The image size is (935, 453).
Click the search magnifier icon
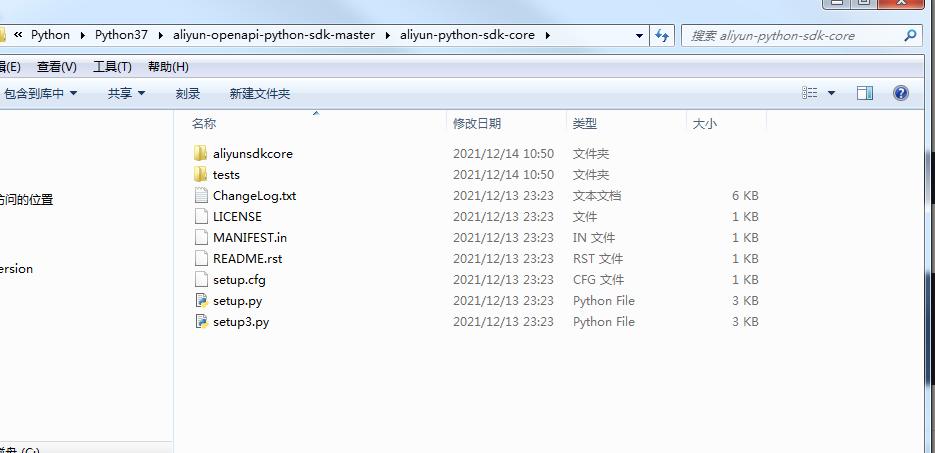click(910, 35)
